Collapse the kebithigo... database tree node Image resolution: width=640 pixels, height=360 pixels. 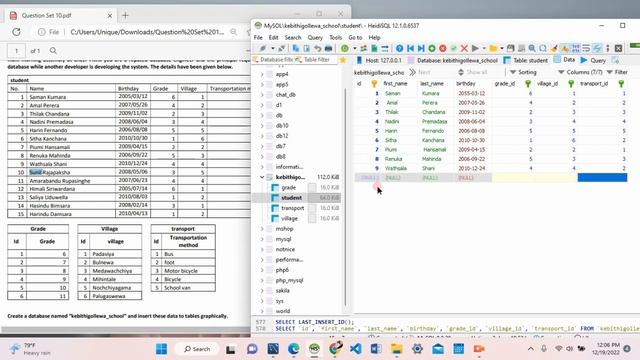[262, 177]
